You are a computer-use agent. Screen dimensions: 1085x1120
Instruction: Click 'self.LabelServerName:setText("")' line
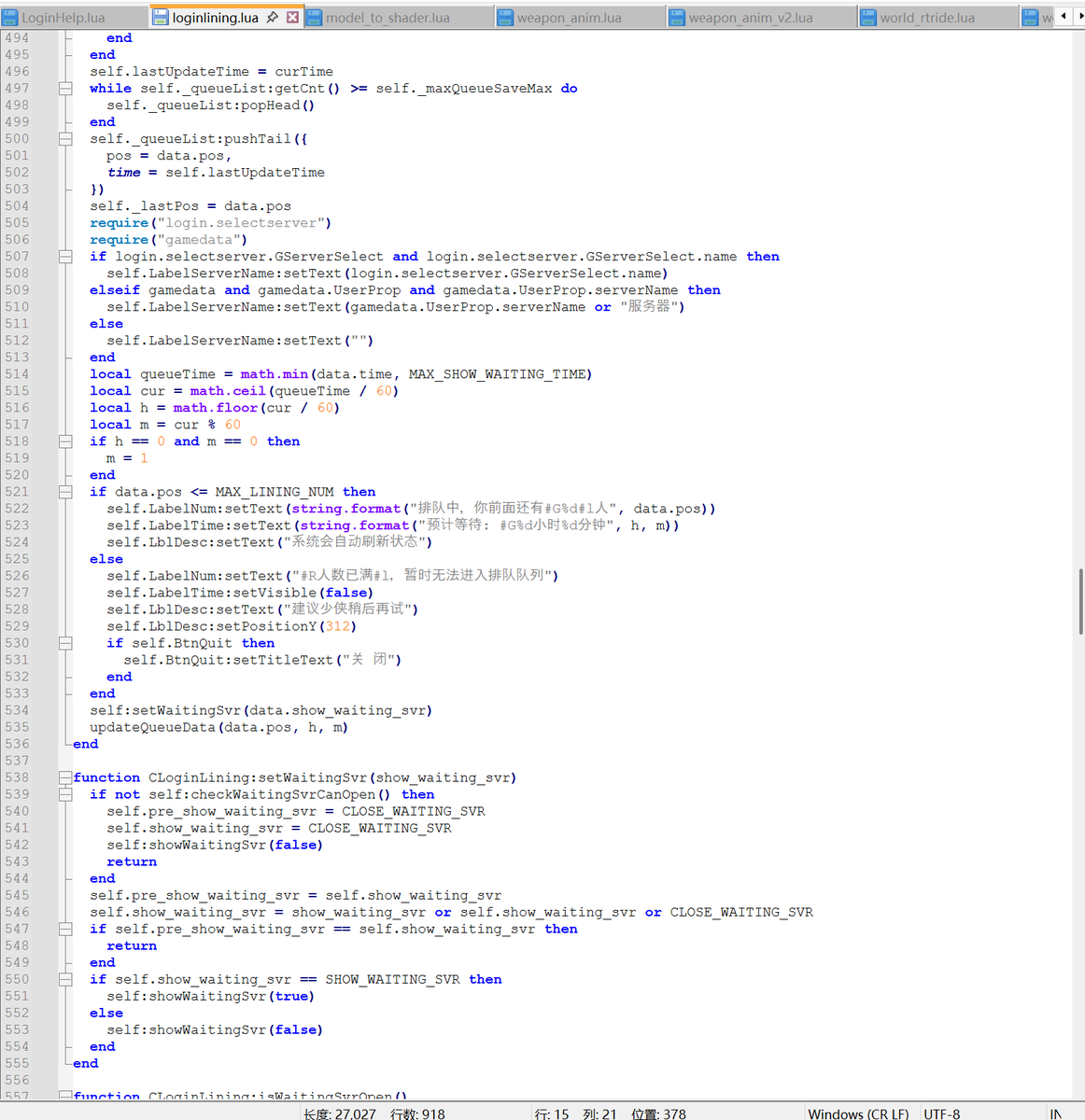[240, 341]
